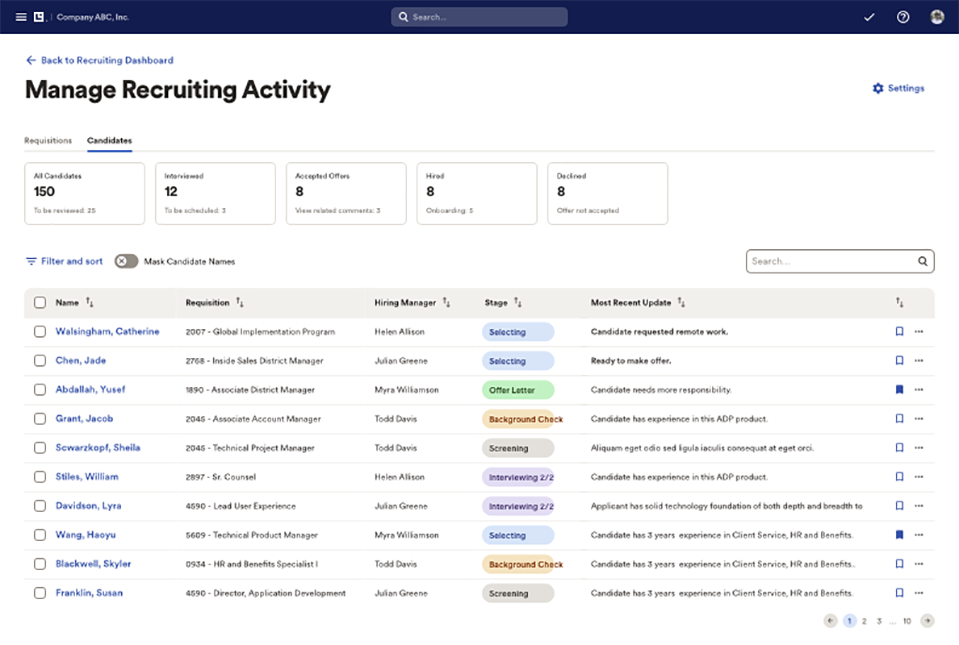Select the Candidates tab

point(109,141)
